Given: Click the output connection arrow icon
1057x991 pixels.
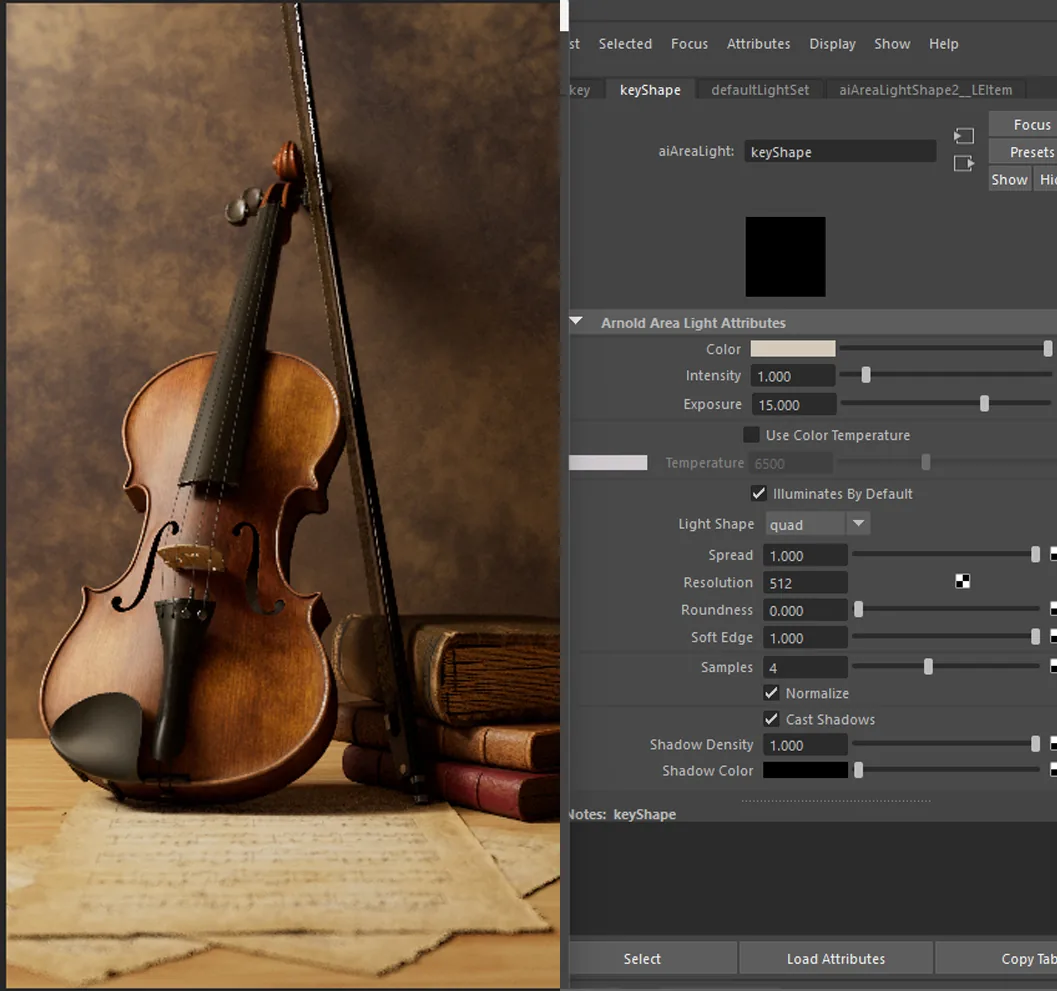Looking at the screenshot, I should click(x=963, y=163).
